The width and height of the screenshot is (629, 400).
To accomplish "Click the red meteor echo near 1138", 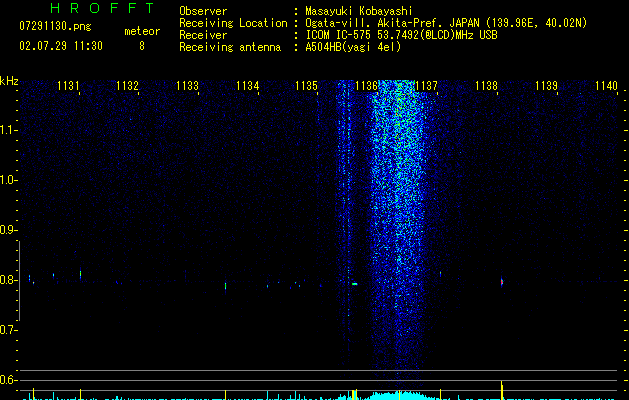I will (502, 282).
